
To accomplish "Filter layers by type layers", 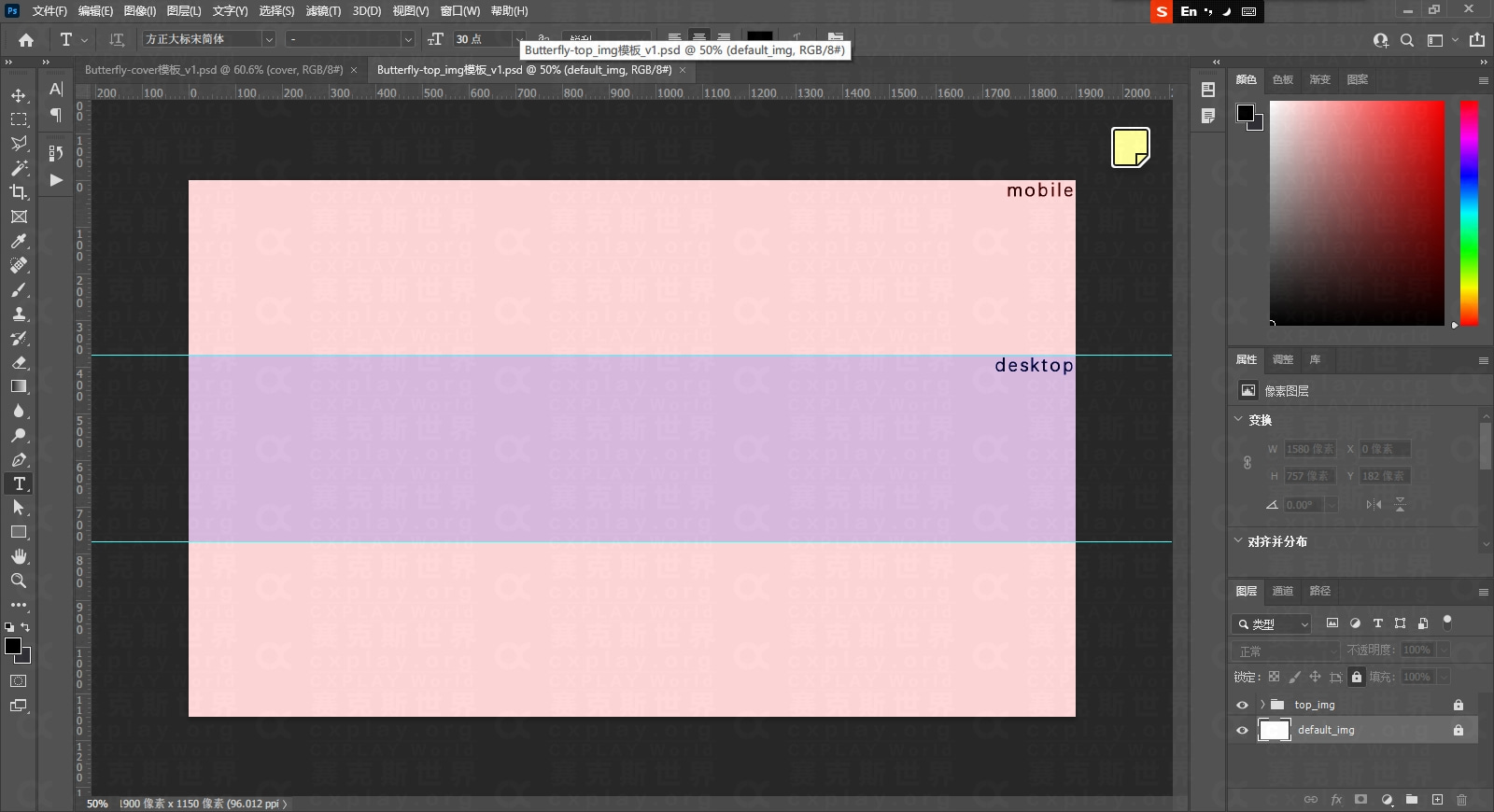I will (x=1377, y=623).
